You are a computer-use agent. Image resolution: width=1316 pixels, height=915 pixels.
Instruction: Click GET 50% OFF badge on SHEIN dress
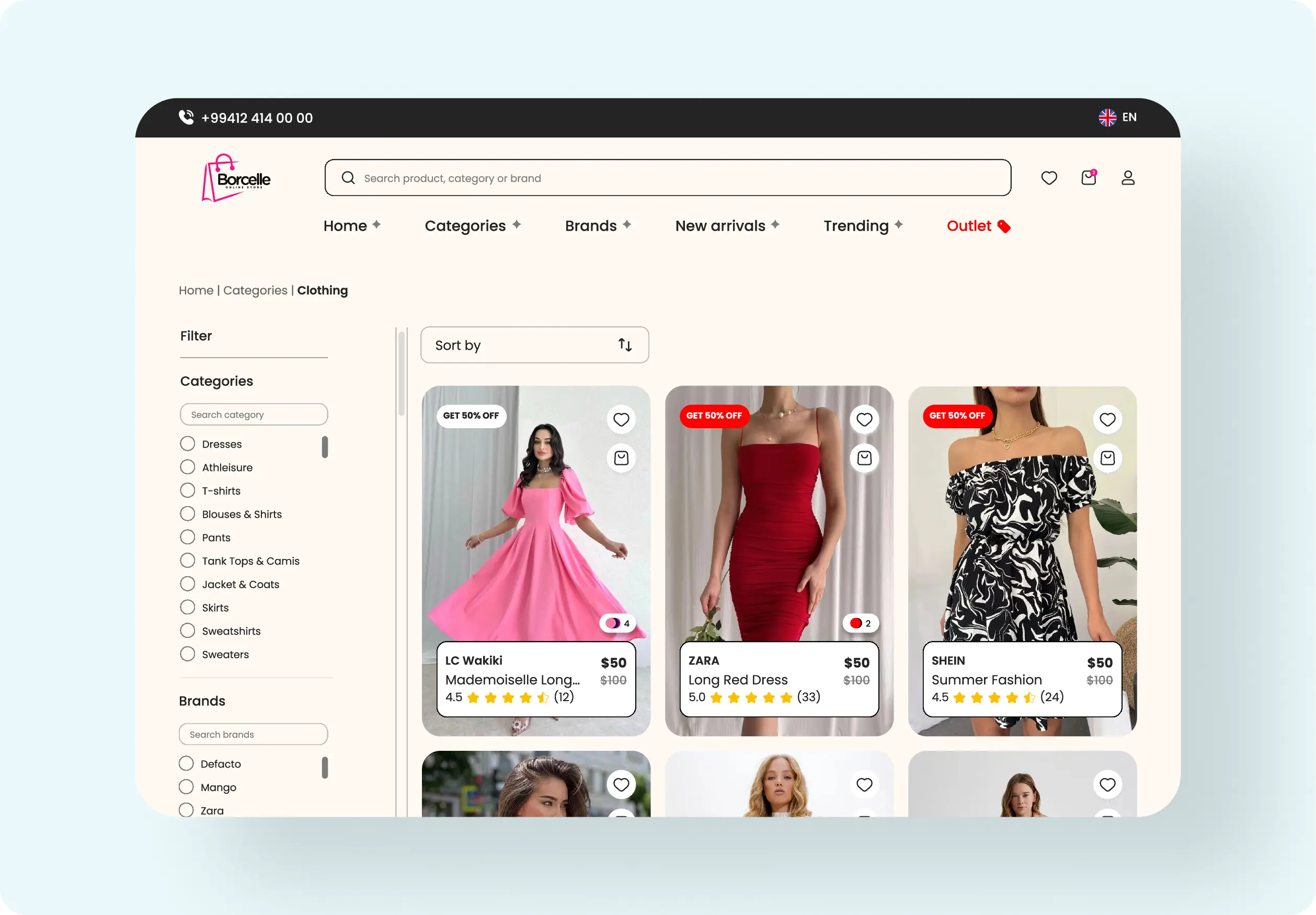point(957,415)
